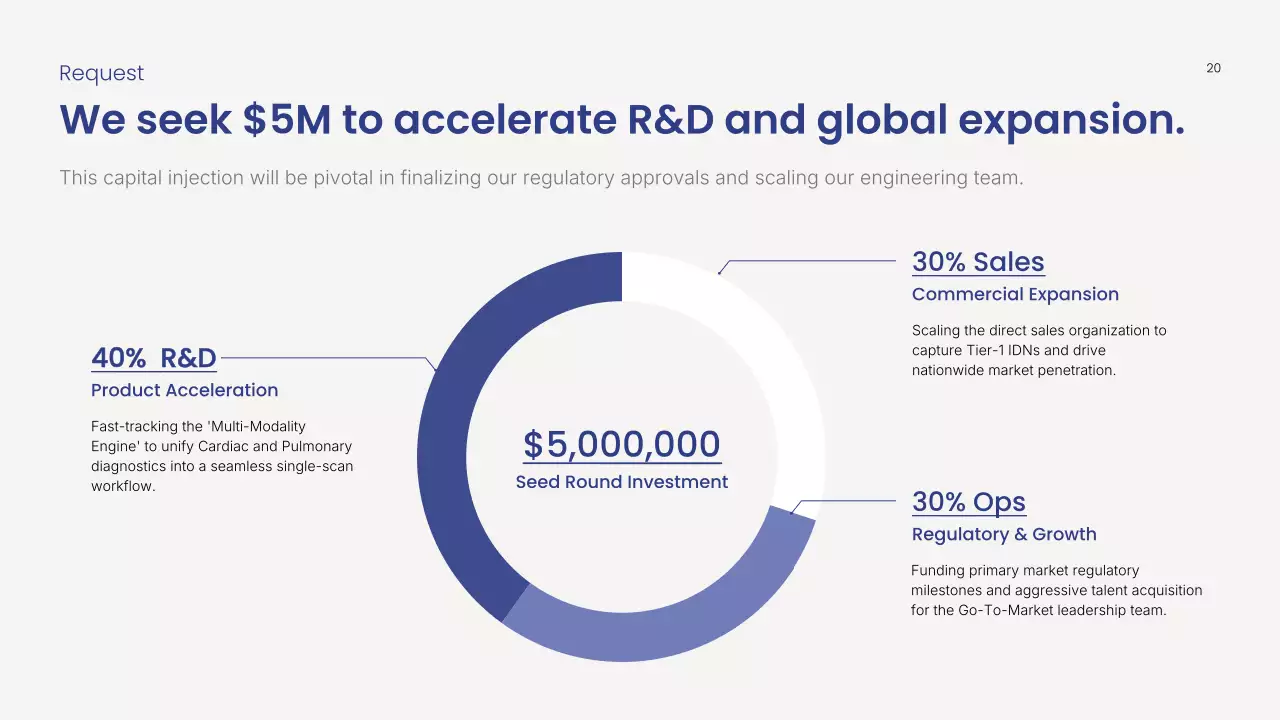Viewport: 1280px width, 720px height.
Task: Click the subtitle about capital injection
Action: point(541,178)
